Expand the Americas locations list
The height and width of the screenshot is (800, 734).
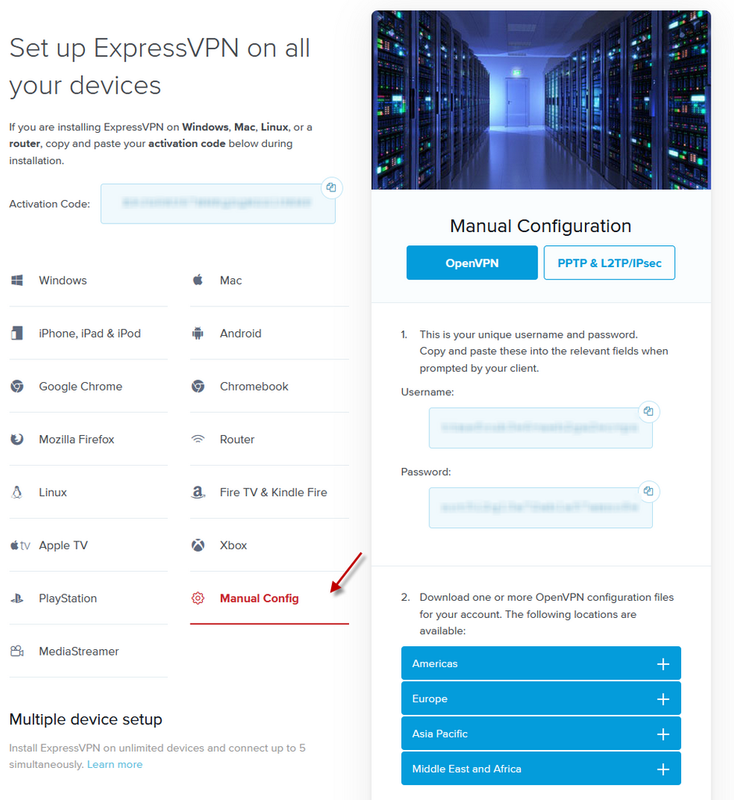pos(541,663)
